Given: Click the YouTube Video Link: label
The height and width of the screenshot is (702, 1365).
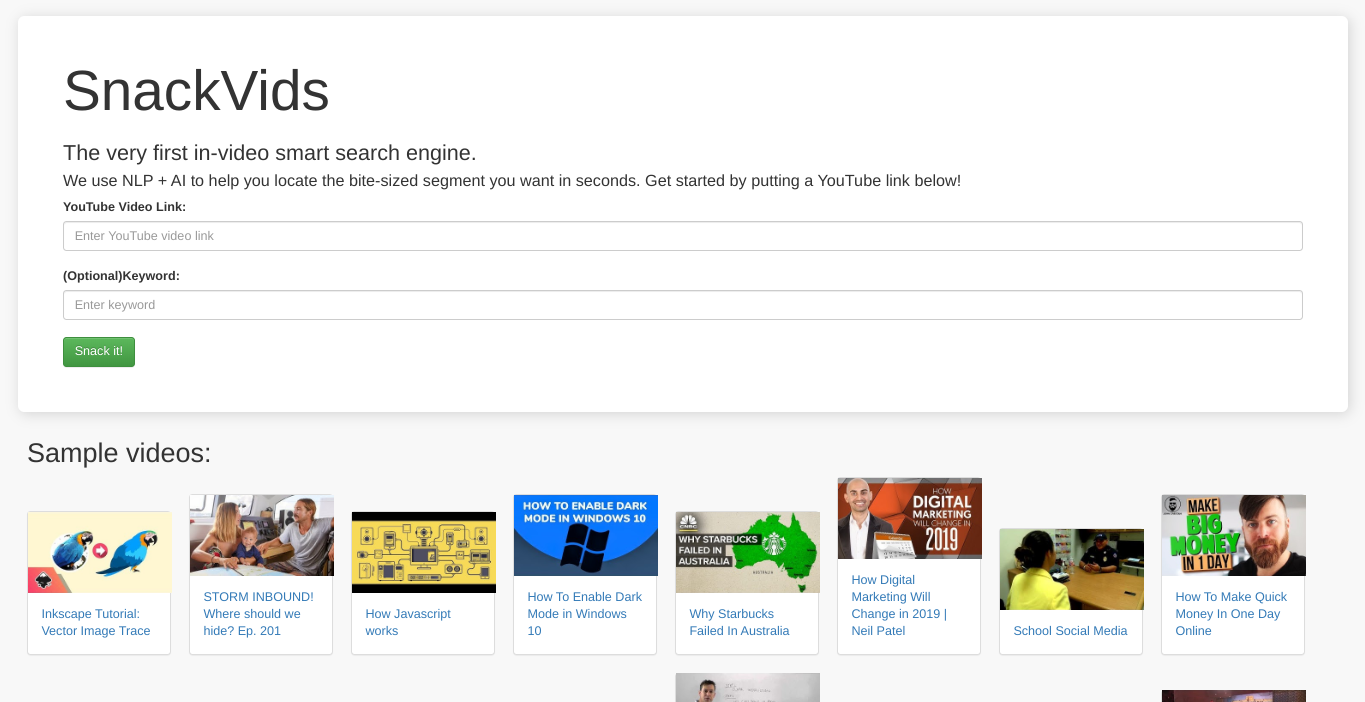Looking at the screenshot, I should pos(124,207).
